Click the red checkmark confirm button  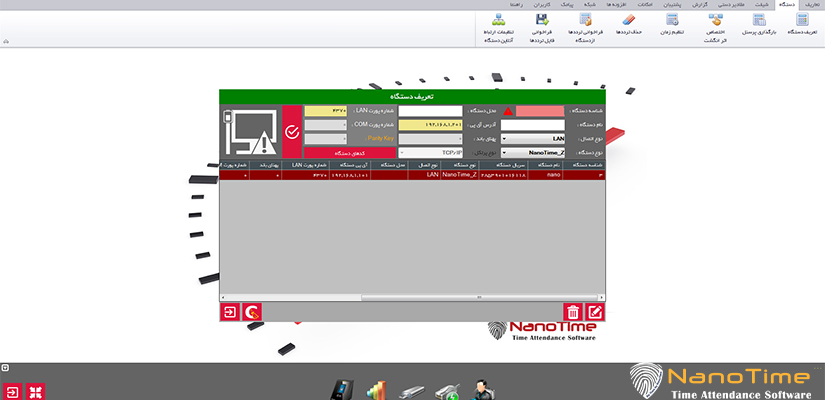[x=292, y=132]
